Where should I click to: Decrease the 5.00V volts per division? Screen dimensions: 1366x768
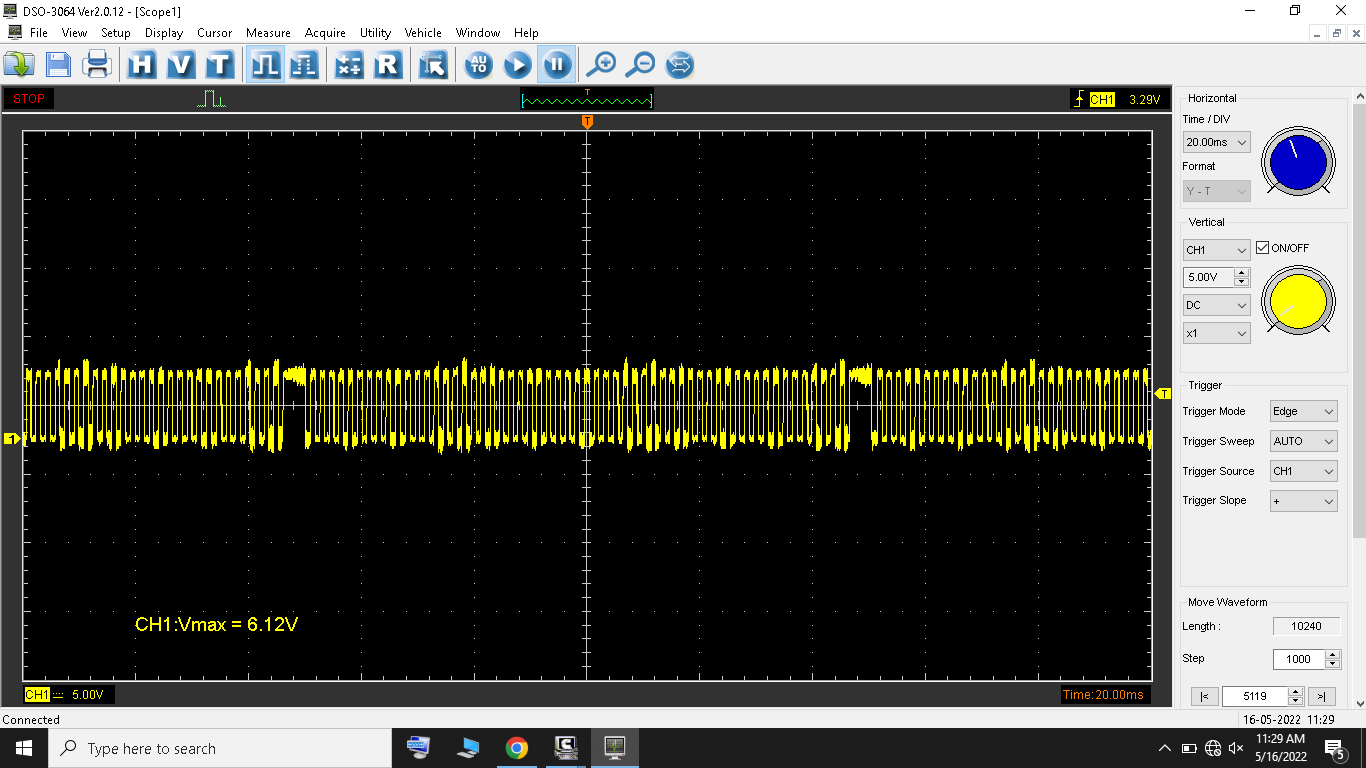click(x=1242, y=282)
